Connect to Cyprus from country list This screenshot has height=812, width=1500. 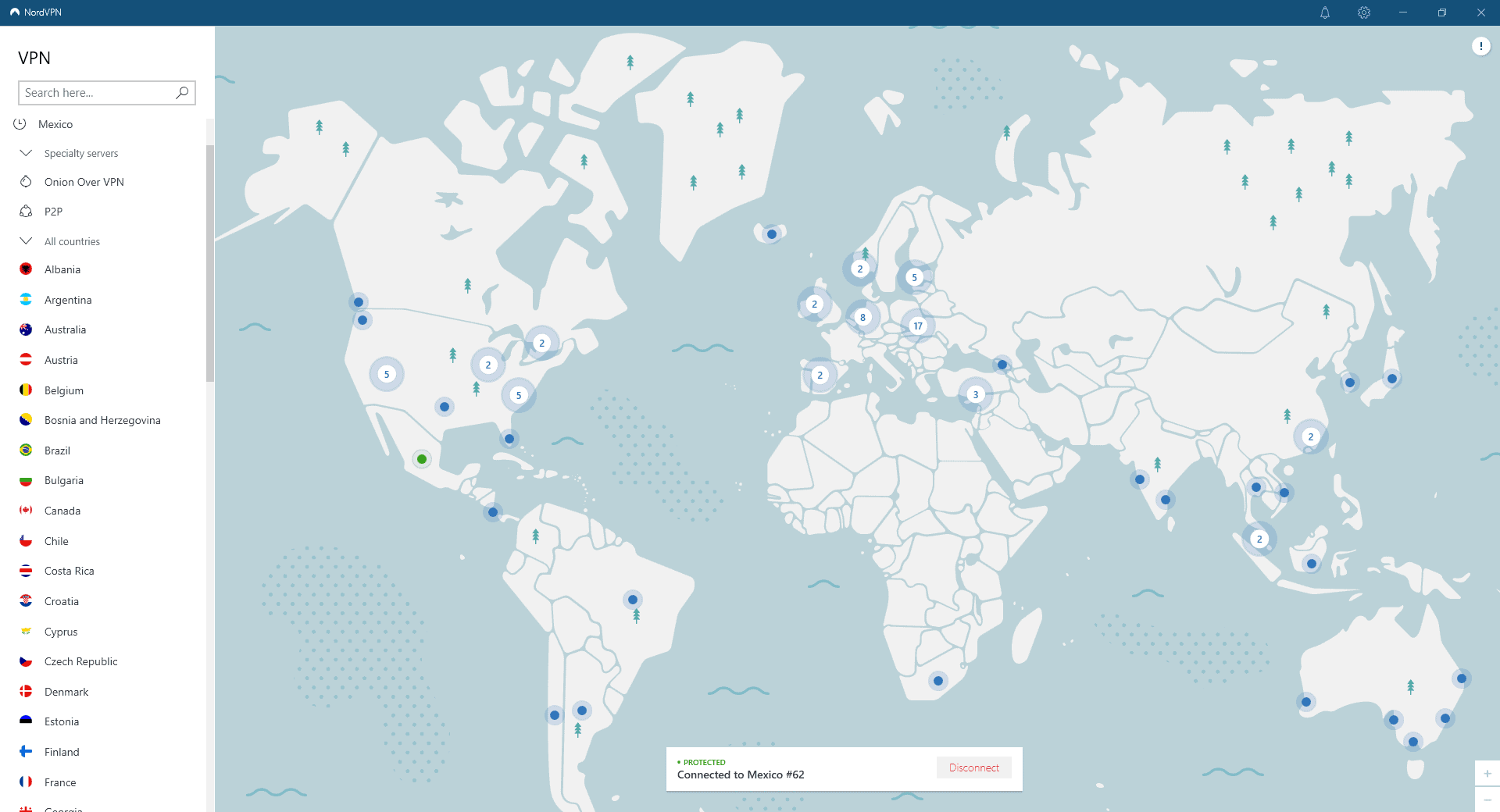[61, 632]
